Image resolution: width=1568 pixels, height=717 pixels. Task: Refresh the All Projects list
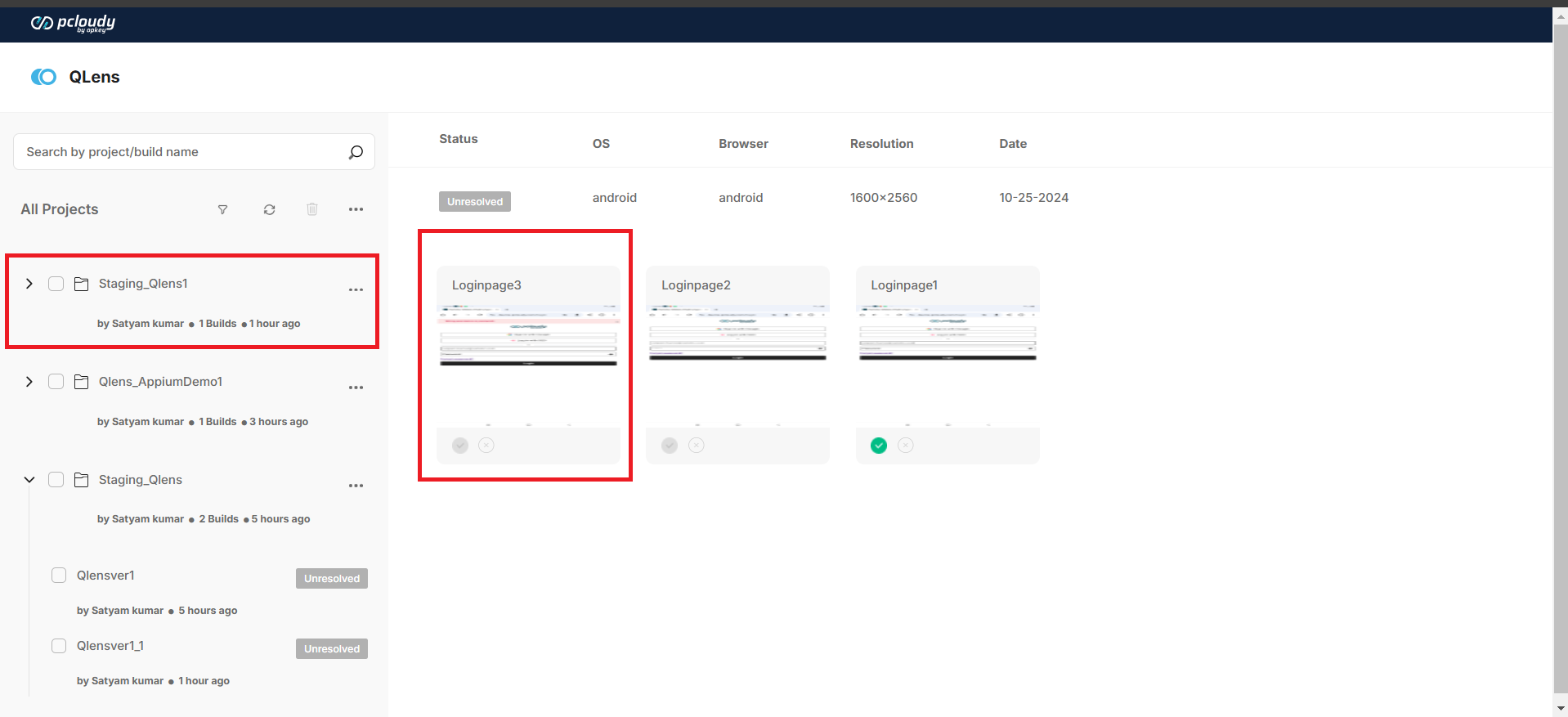(x=269, y=210)
